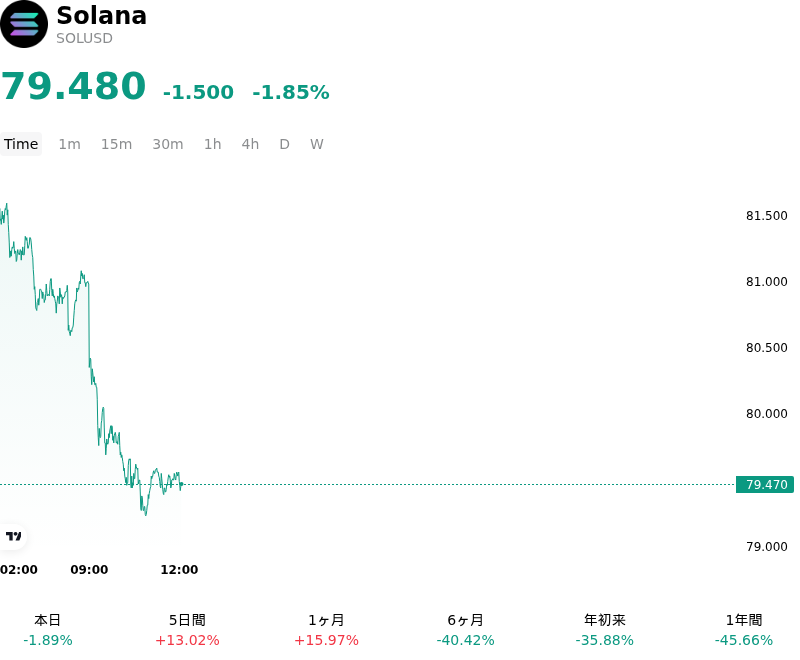Viewport: 800px width, 660px height.
Task: Select the 1年間 performance range
Action: click(744, 630)
